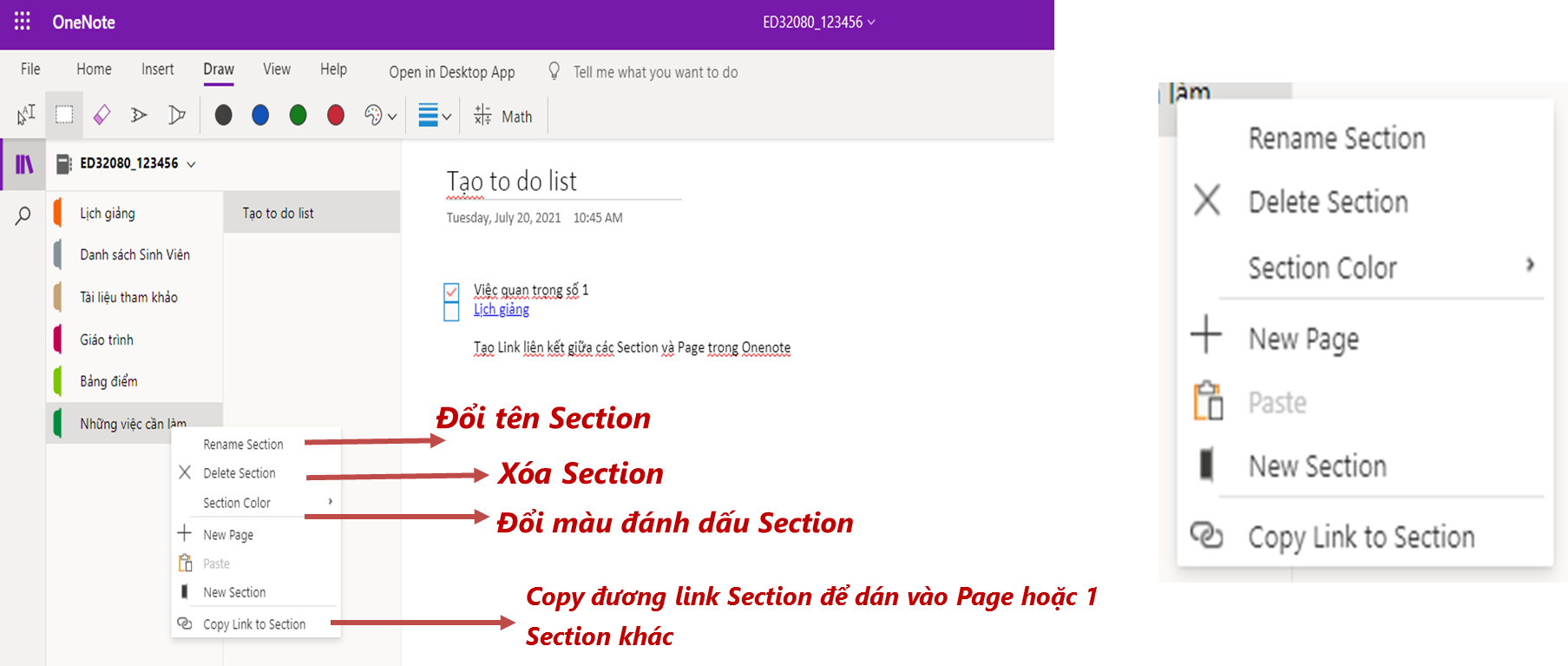This screenshot has width=1568, height=666.
Task: Open the pen thickness dropdown
Action: tap(435, 115)
